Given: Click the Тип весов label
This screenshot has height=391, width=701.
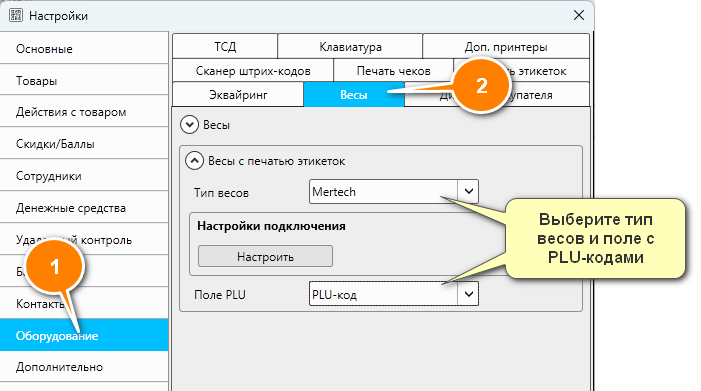Looking at the screenshot, I should pyautogui.click(x=221, y=193).
